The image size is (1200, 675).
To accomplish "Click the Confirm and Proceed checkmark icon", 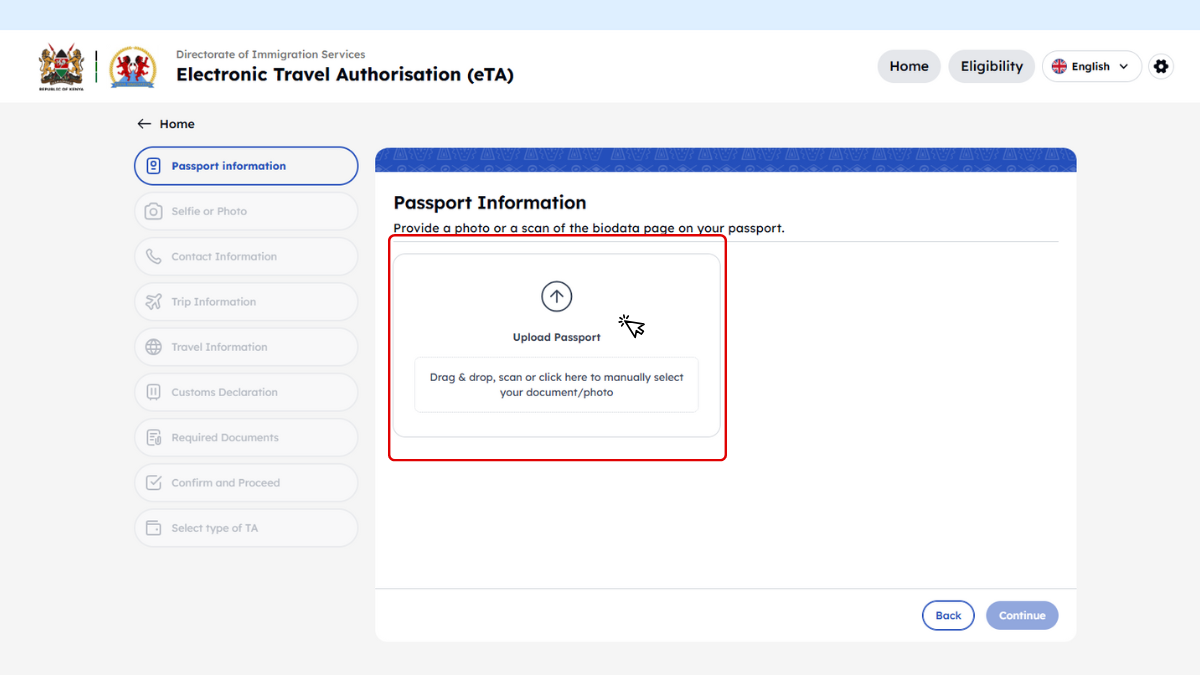I will click(153, 483).
